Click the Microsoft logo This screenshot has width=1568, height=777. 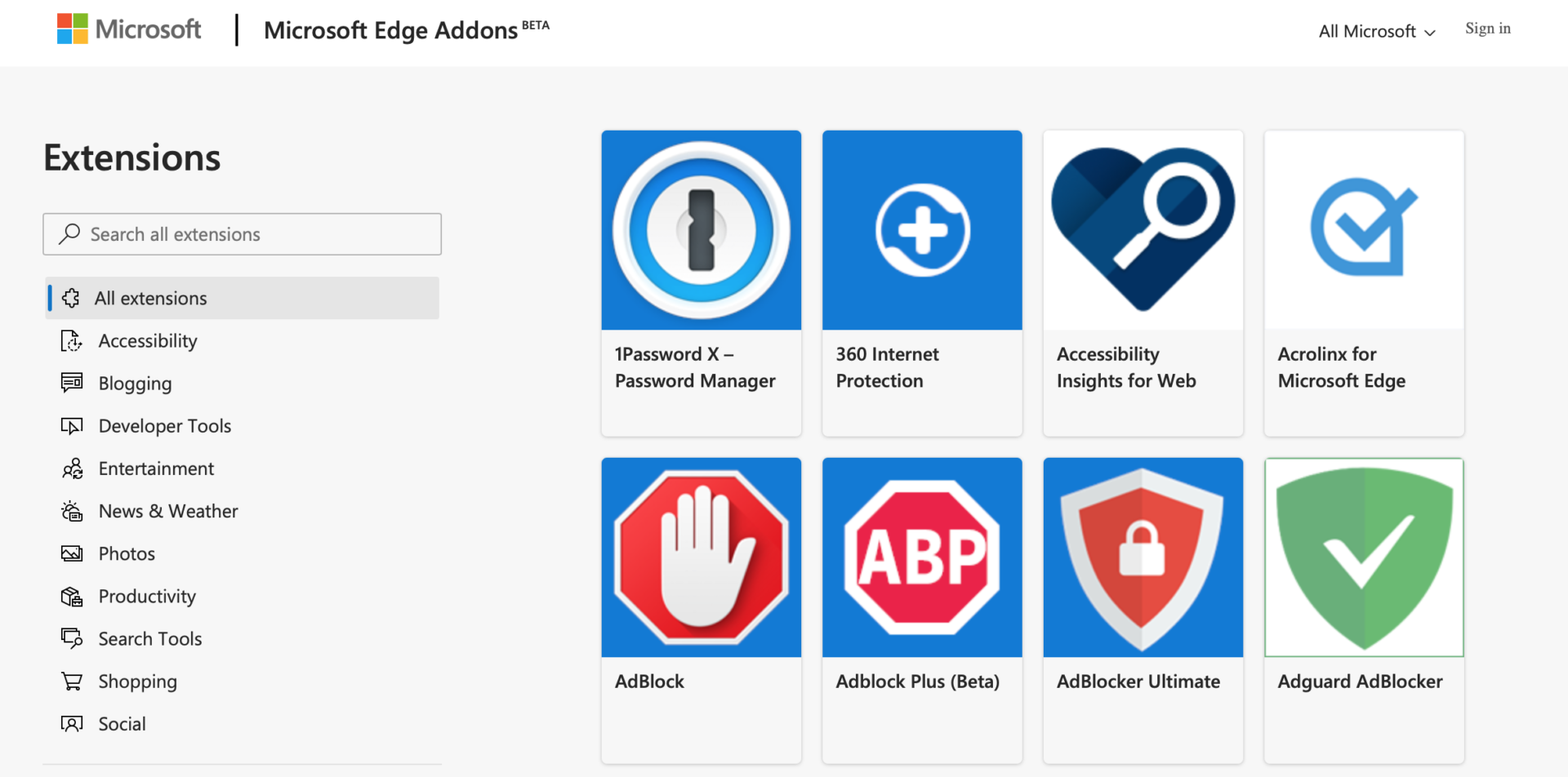point(128,29)
